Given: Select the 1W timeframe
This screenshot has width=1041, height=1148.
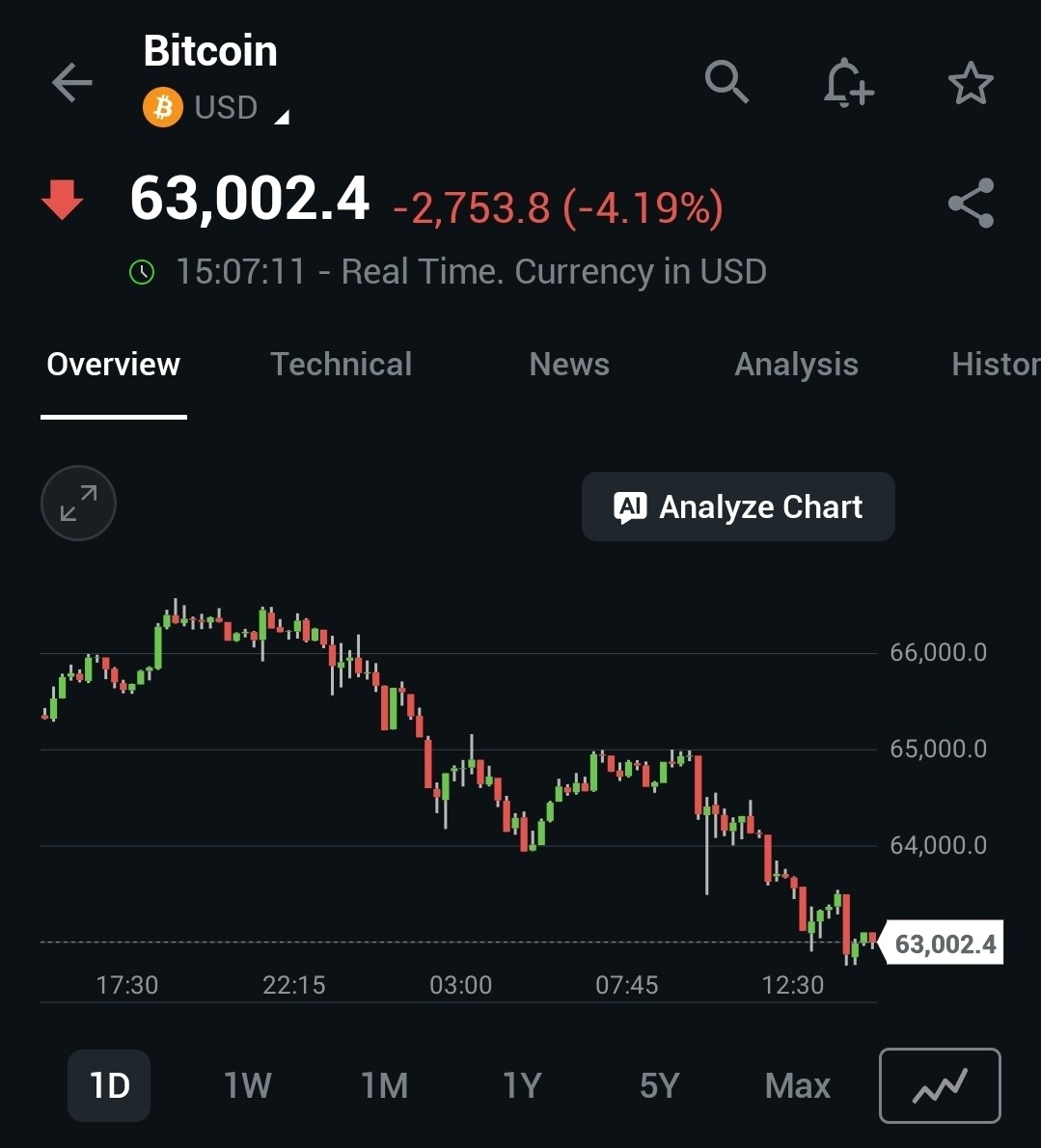Looking at the screenshot, I should (x=247, y=1086).
